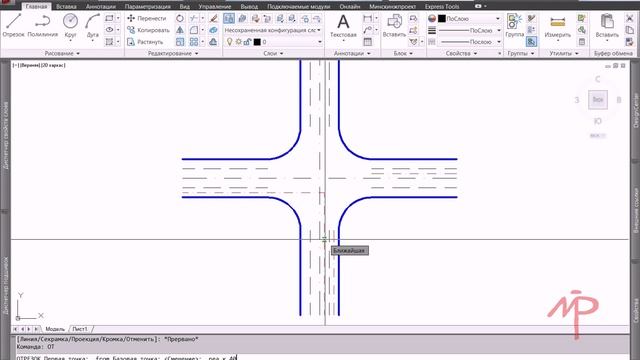Viewport: 640px width, 360px height.
Task: Click the Rotate tool icon
Action: tap(180, 18)
